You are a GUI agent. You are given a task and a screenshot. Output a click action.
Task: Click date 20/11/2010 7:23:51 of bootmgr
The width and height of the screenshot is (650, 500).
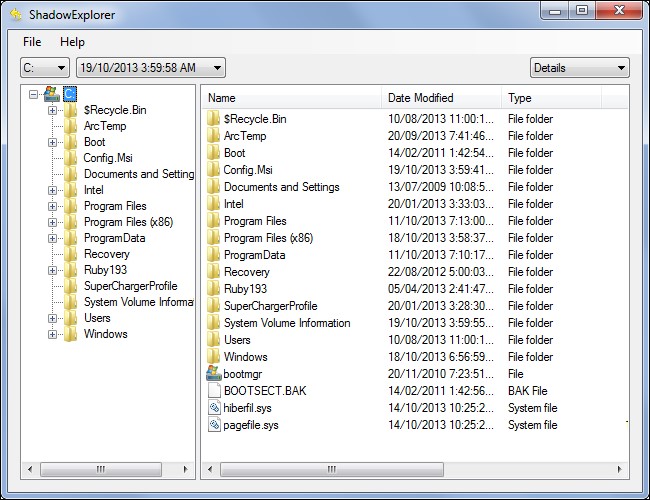pyautogui.click(x=441, y=374)
